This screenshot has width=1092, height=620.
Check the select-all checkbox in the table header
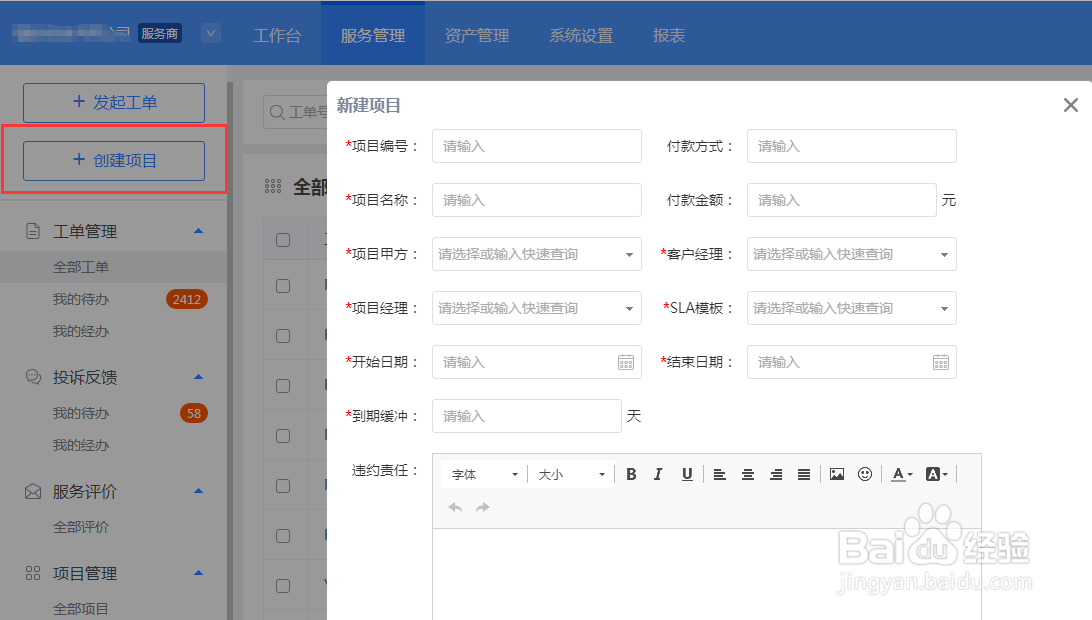(280, 239)
